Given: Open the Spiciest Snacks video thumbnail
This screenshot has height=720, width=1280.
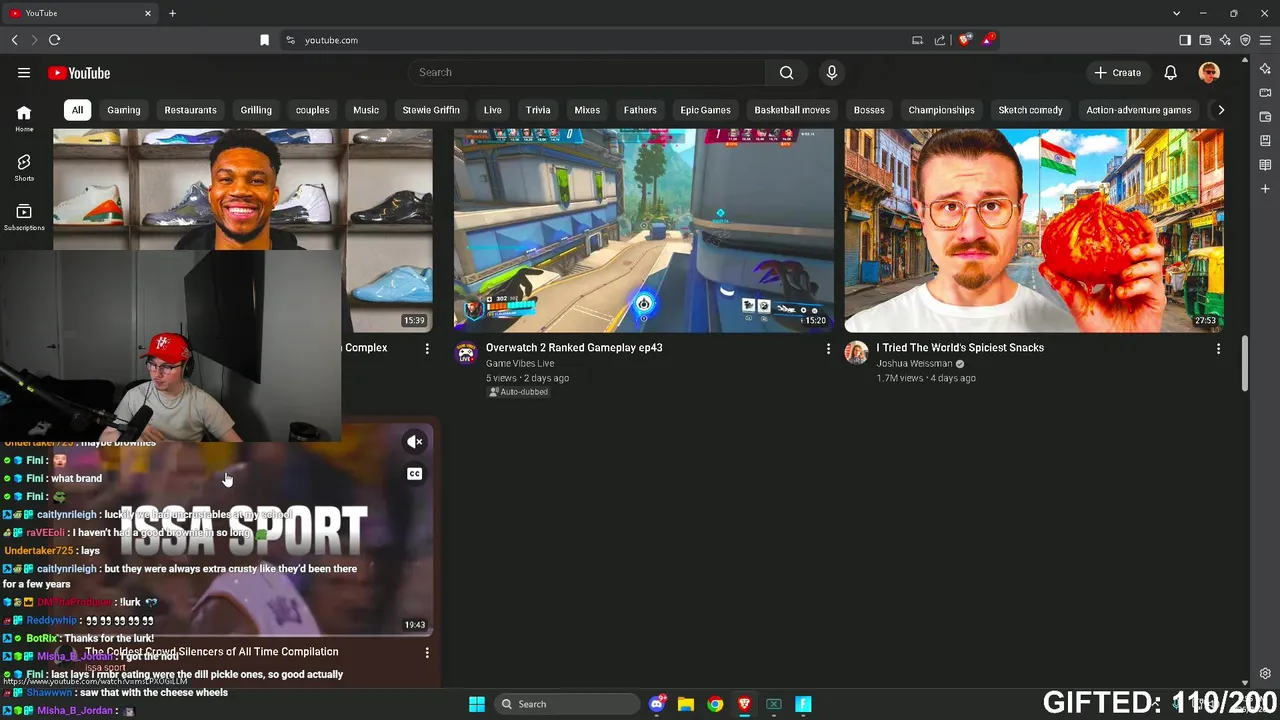Looking at the screenshot, I should coord(1034,230).
